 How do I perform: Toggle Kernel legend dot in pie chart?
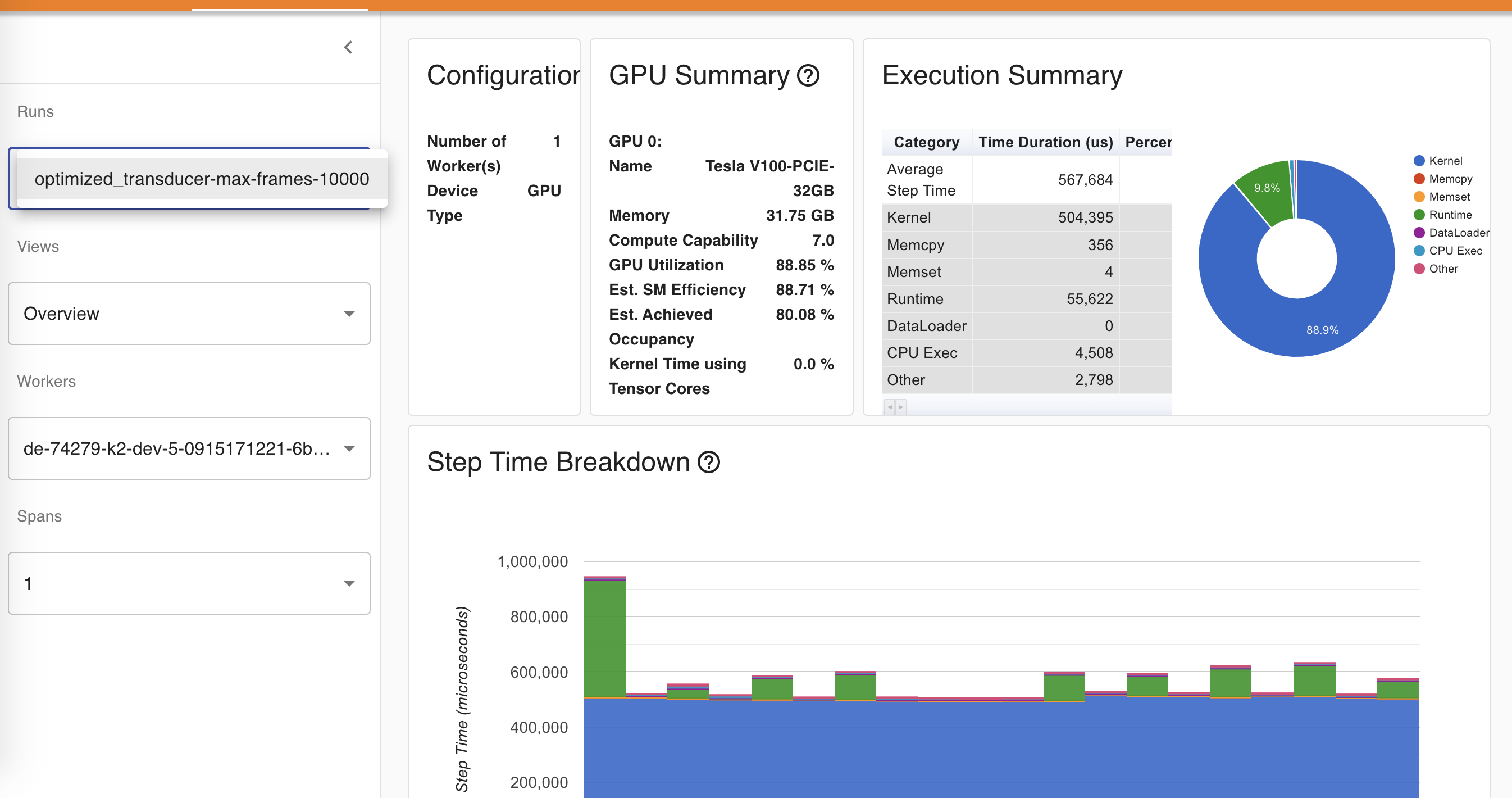click(1419, 161)
